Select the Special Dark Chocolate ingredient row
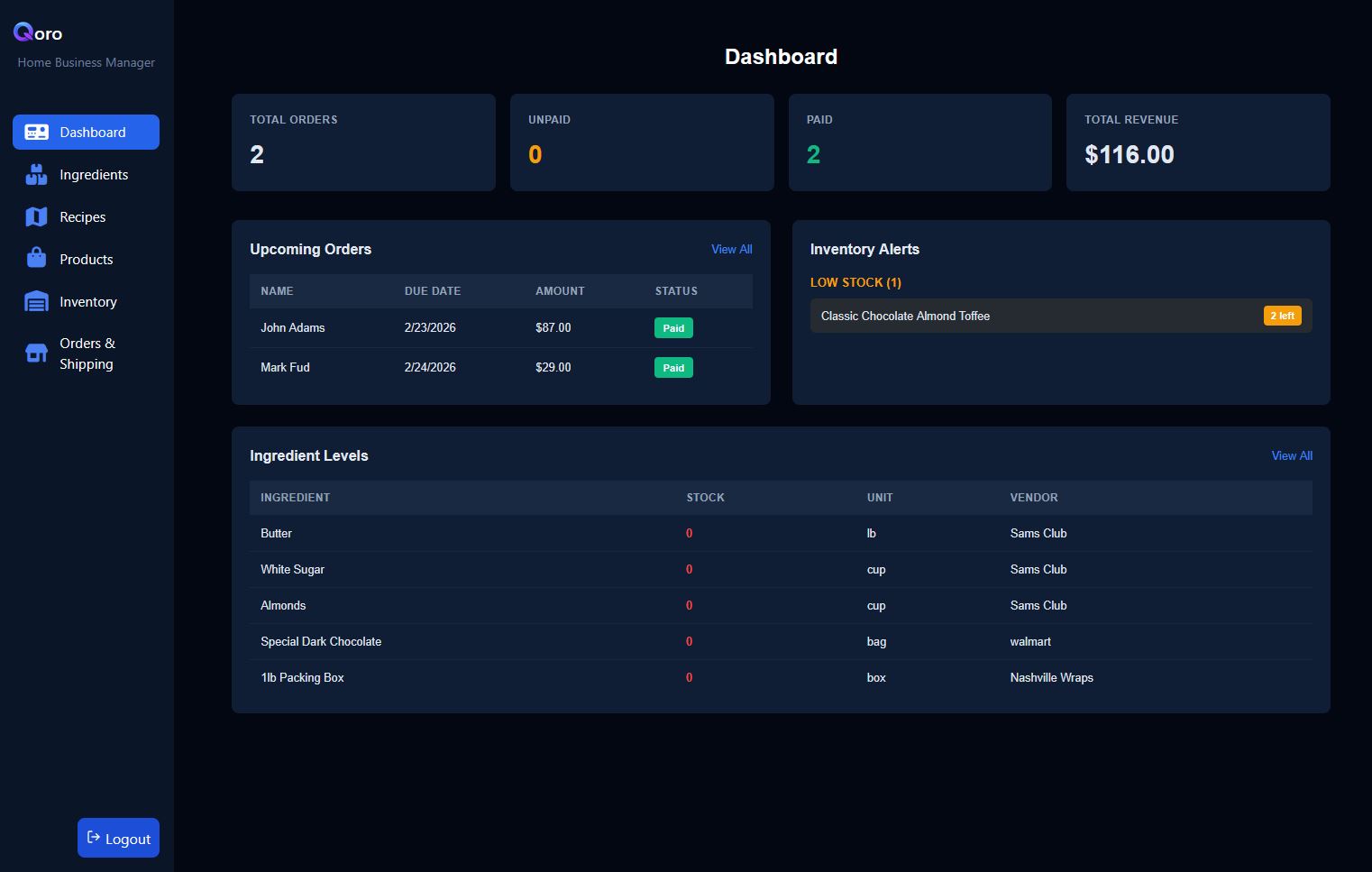Image resolution: width=1372 pixels, height=872 pixels. click(x=321, y=641)
